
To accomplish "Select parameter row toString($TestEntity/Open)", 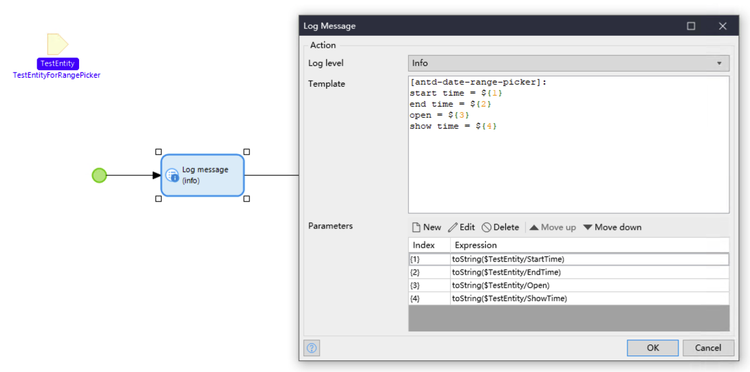I will (569, 285).
